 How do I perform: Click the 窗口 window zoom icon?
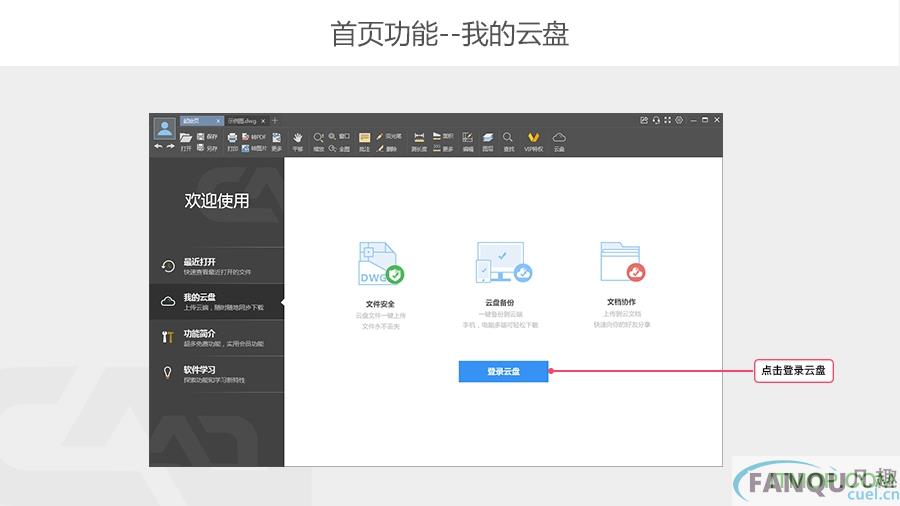[x=332, y=136]
